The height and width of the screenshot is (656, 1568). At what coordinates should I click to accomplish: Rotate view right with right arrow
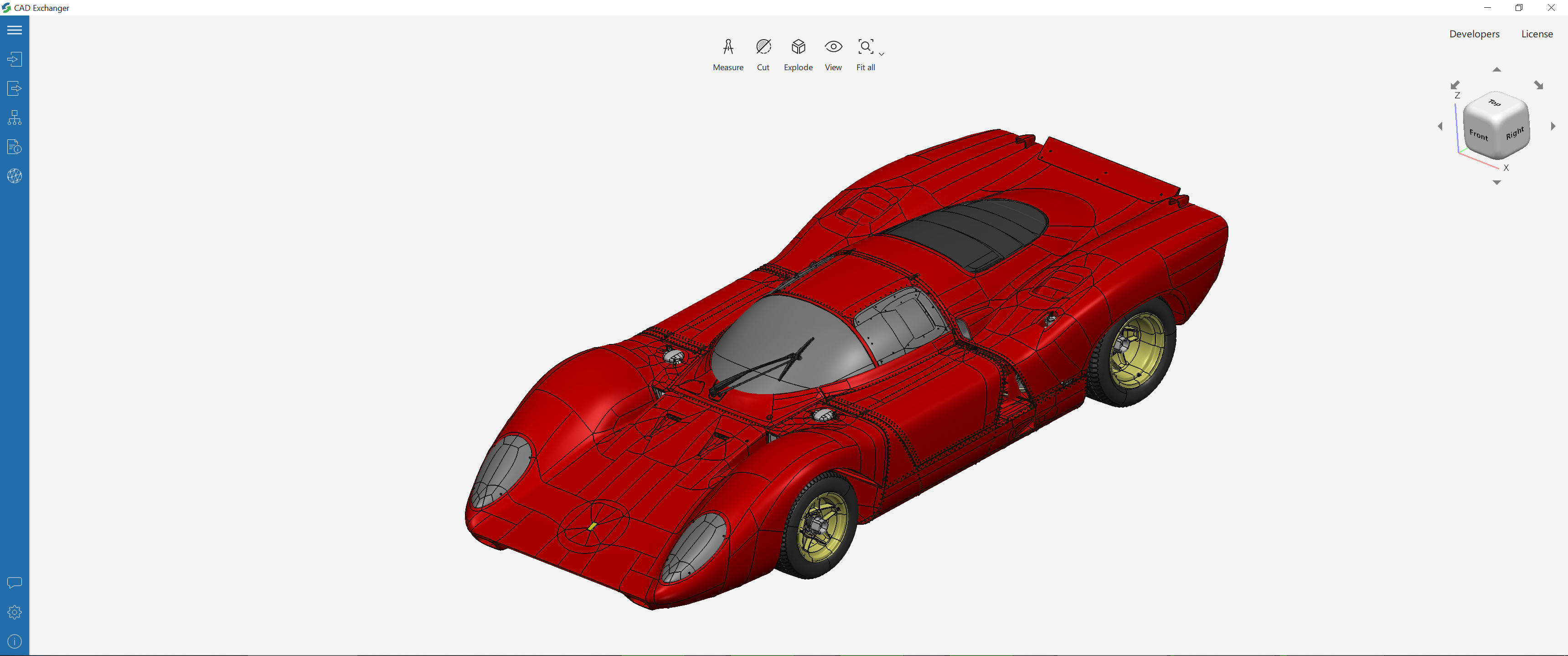[x=1553, y=126]
